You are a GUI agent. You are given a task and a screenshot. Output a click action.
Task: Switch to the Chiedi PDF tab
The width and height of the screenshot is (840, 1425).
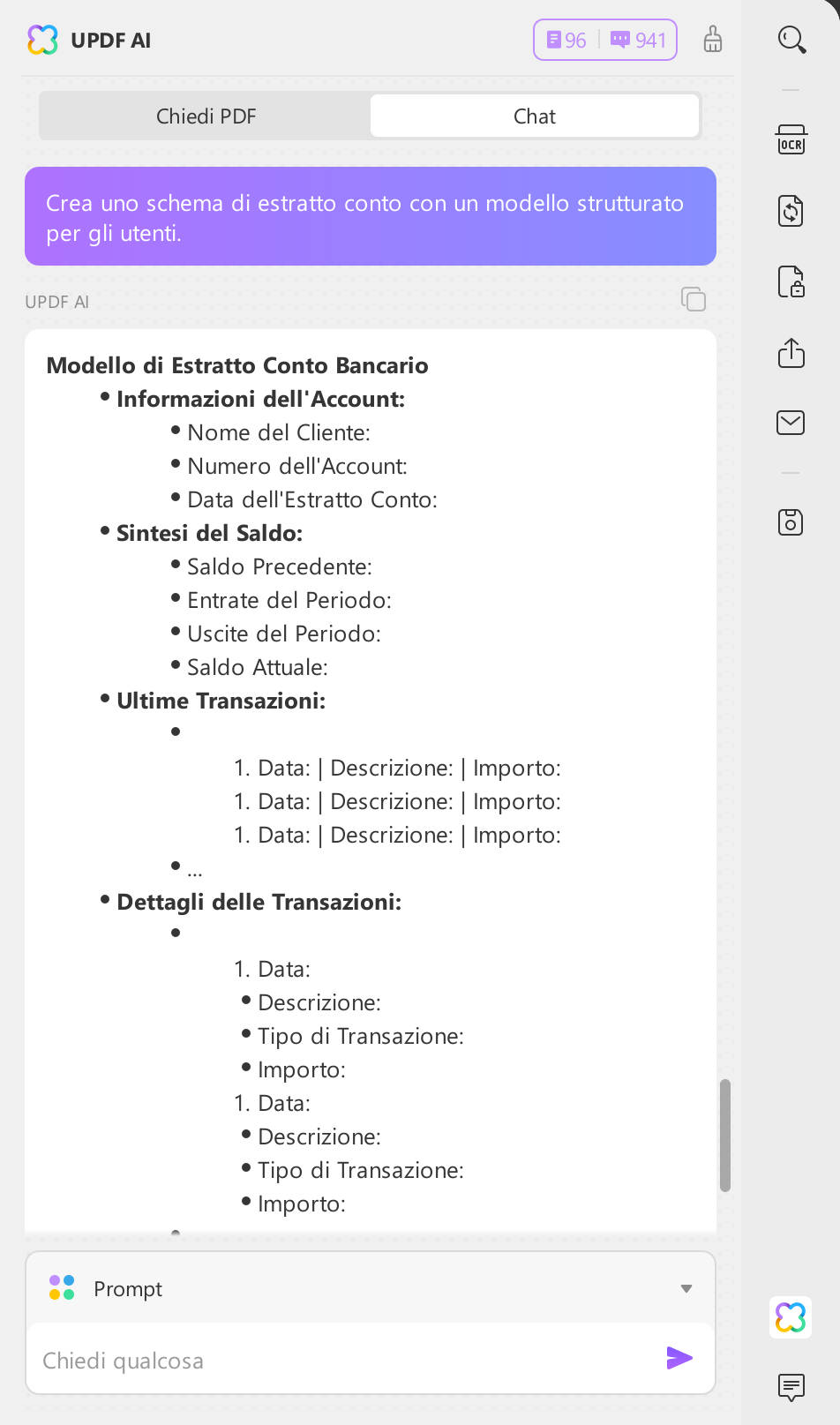[x=206, y=116]
